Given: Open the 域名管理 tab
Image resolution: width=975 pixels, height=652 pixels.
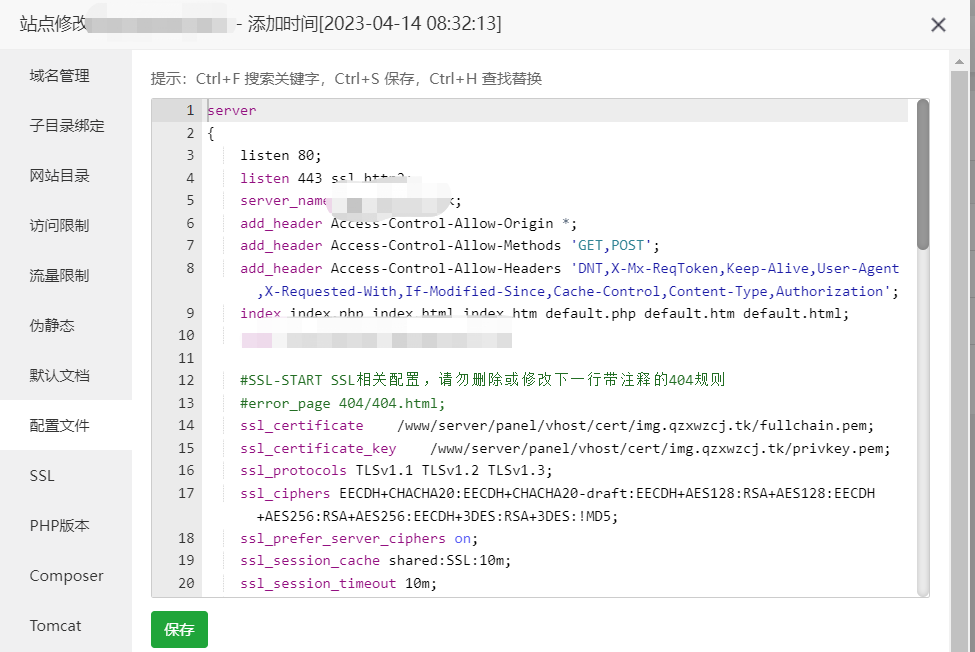Looking at the screenshot, I should 60,76.
